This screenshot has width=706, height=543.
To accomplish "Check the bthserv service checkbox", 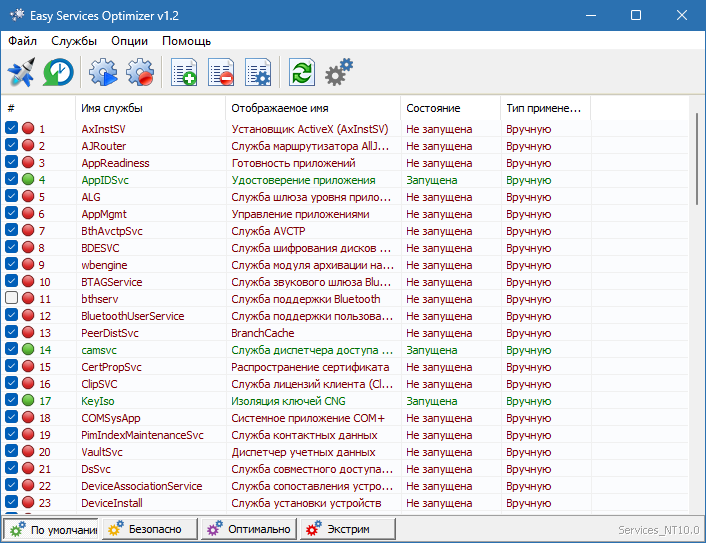I will pos(11,298).
